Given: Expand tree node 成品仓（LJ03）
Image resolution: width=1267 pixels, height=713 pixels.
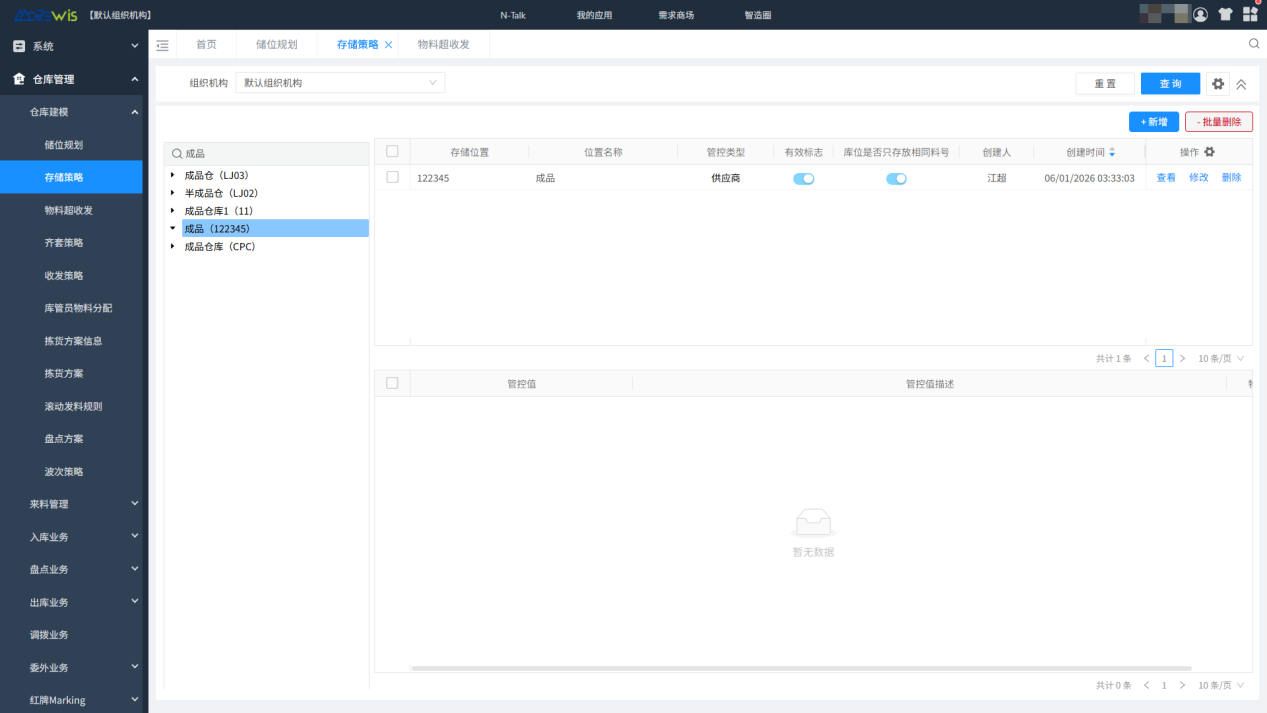Looking at the screenshot, I should [x=173, y=176].
